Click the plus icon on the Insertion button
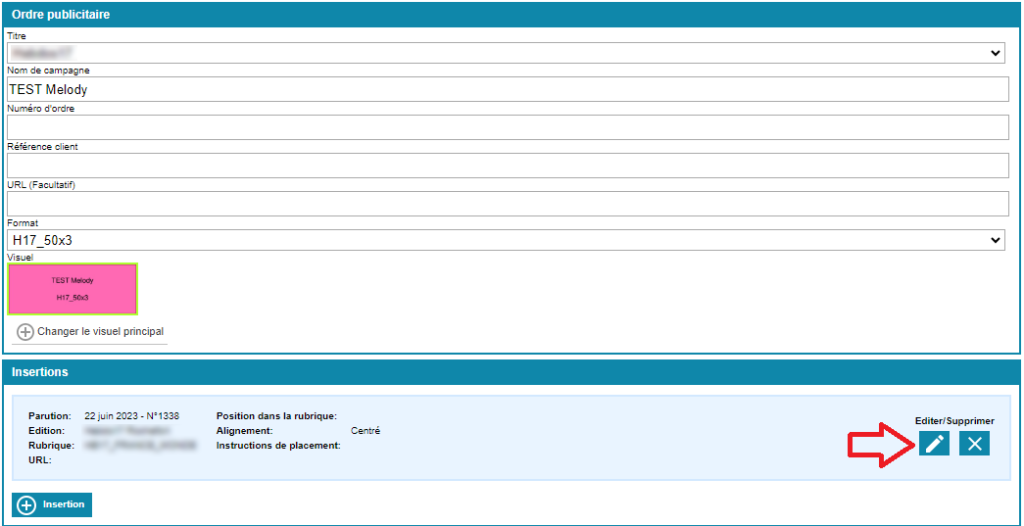This screenshot has width=1024, height=526. [26, 505]
